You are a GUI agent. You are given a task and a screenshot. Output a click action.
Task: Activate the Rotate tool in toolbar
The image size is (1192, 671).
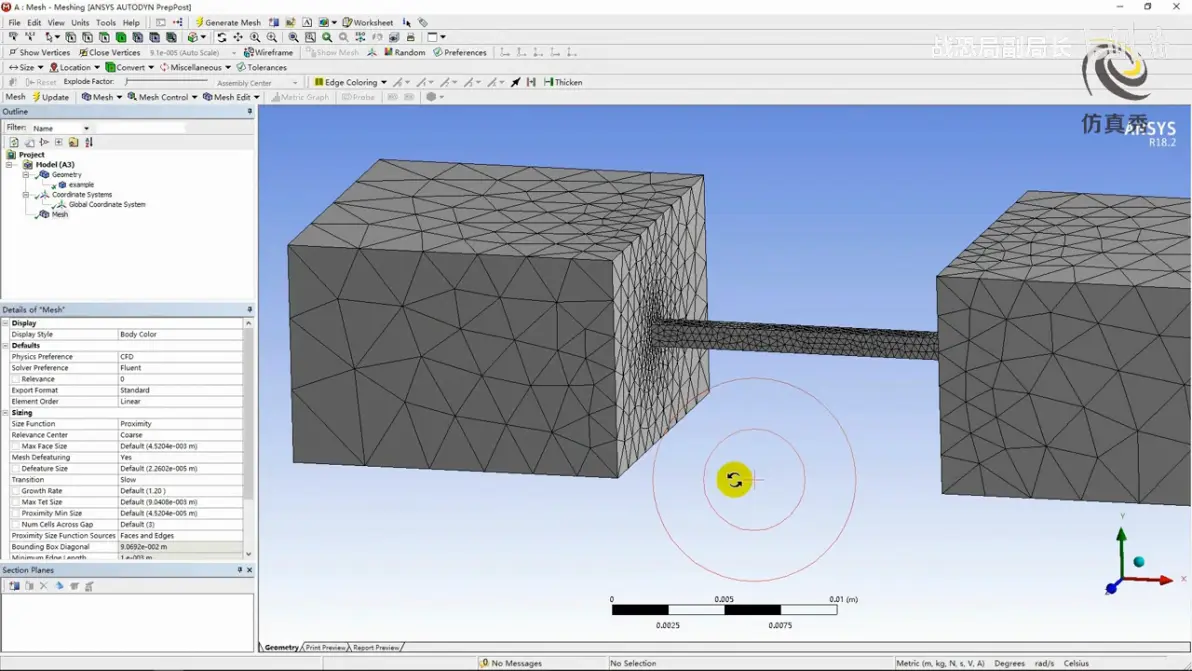(221, 37)
